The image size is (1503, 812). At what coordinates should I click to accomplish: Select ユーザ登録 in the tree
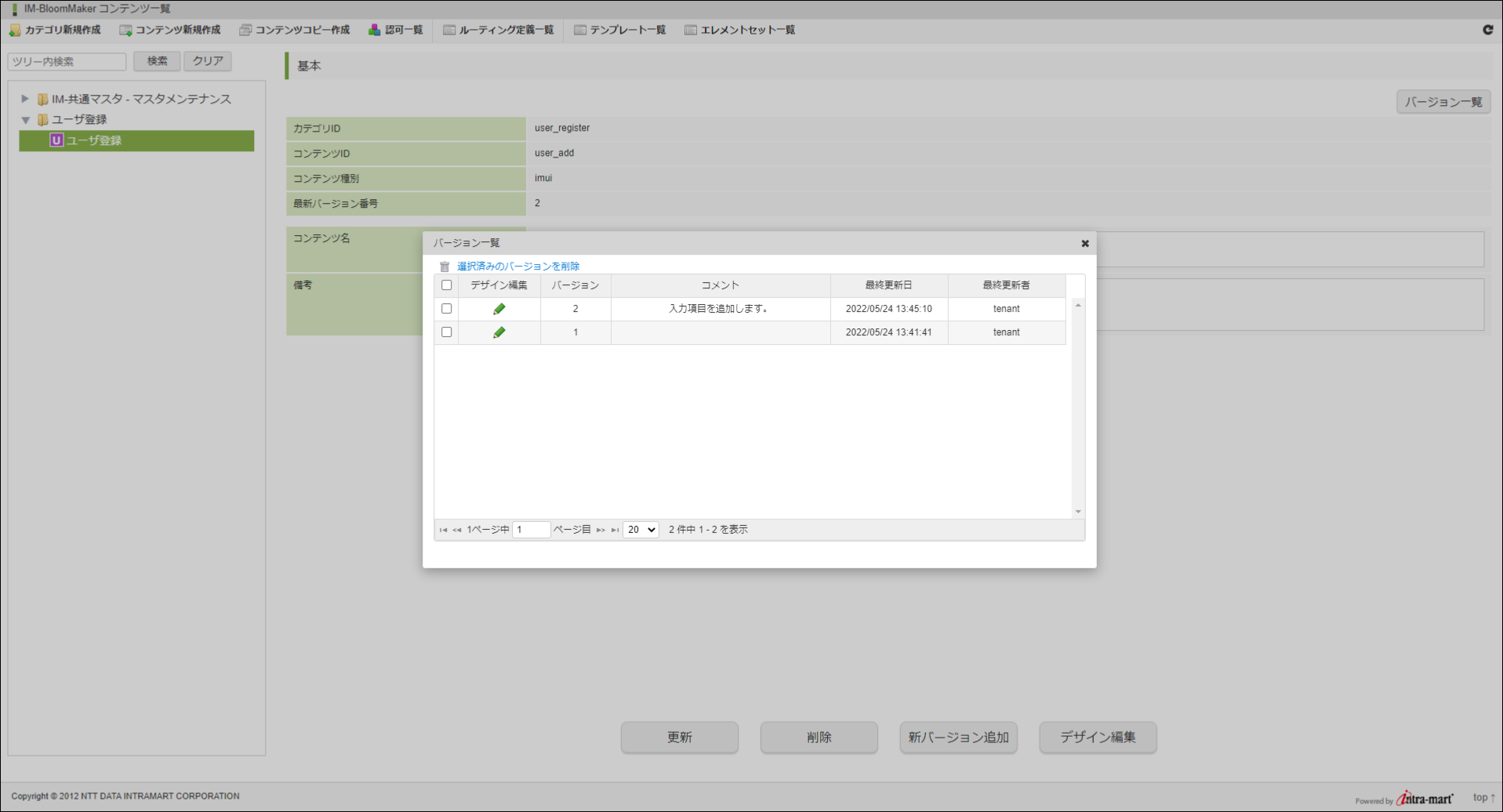[94, 140]
